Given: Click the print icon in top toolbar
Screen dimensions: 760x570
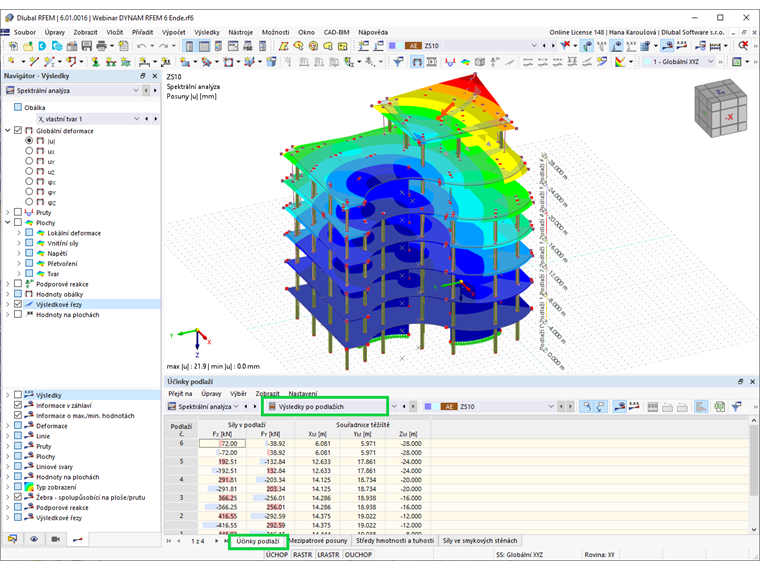Looking at the screenshot, I should point(101,46).
